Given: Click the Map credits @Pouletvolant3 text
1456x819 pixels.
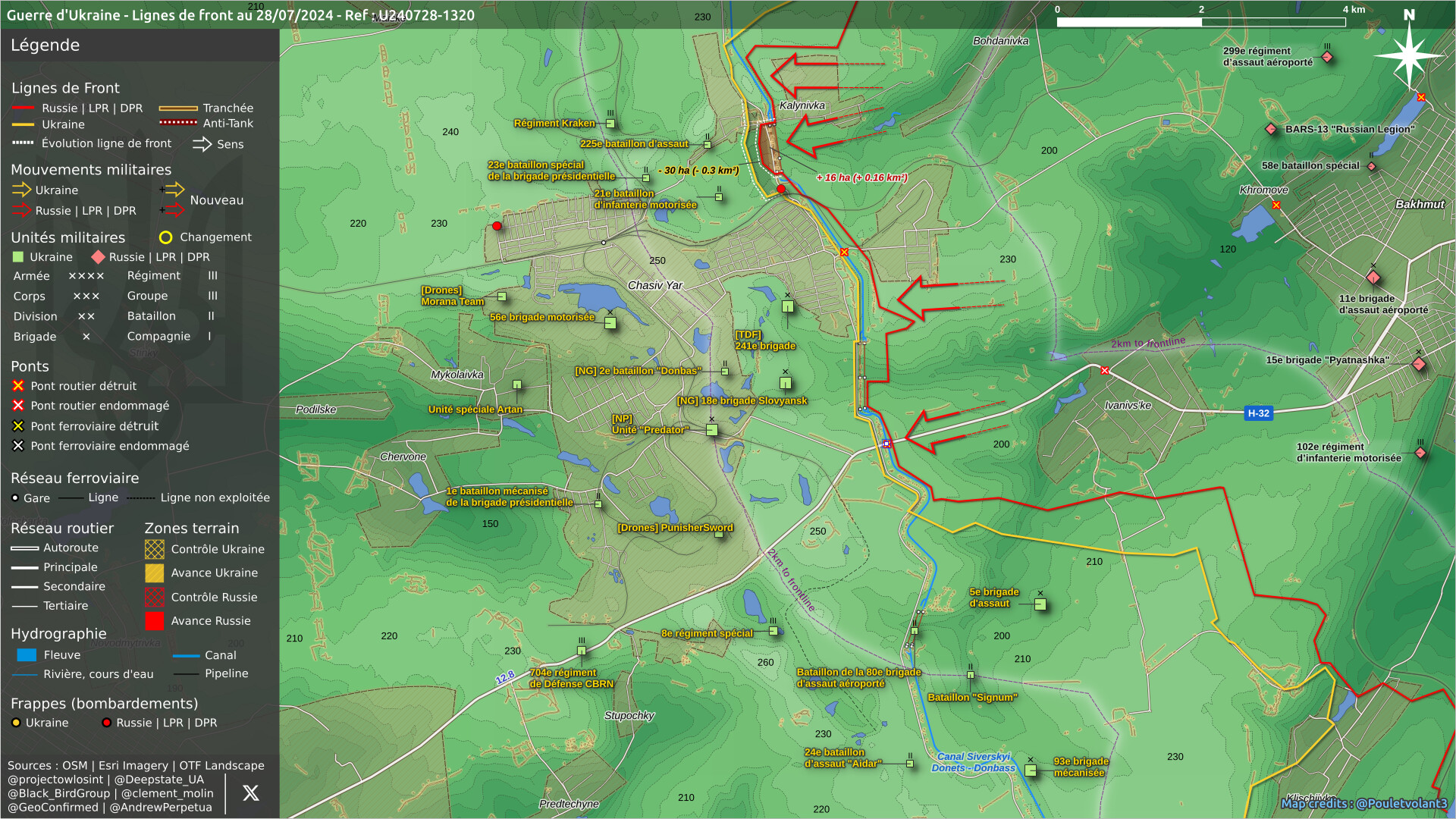Looking at the screenshot, I should [1363, 803].
